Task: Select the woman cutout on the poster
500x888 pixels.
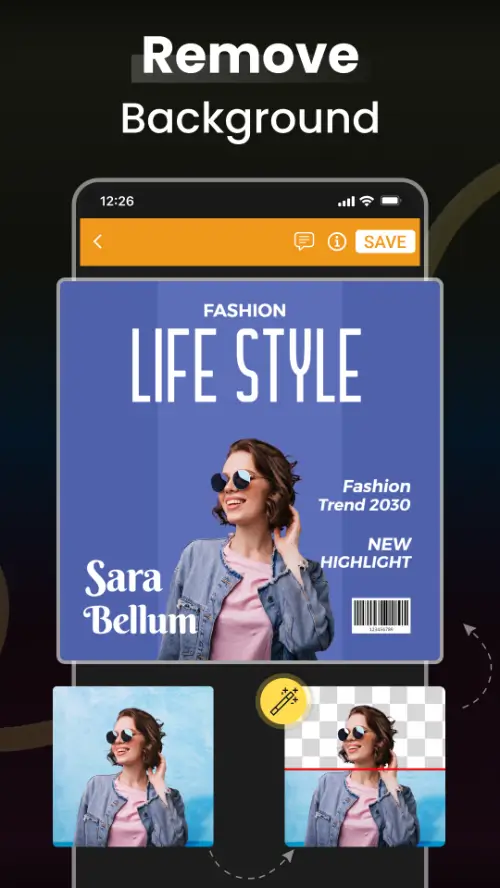Action: pos(247,549)
